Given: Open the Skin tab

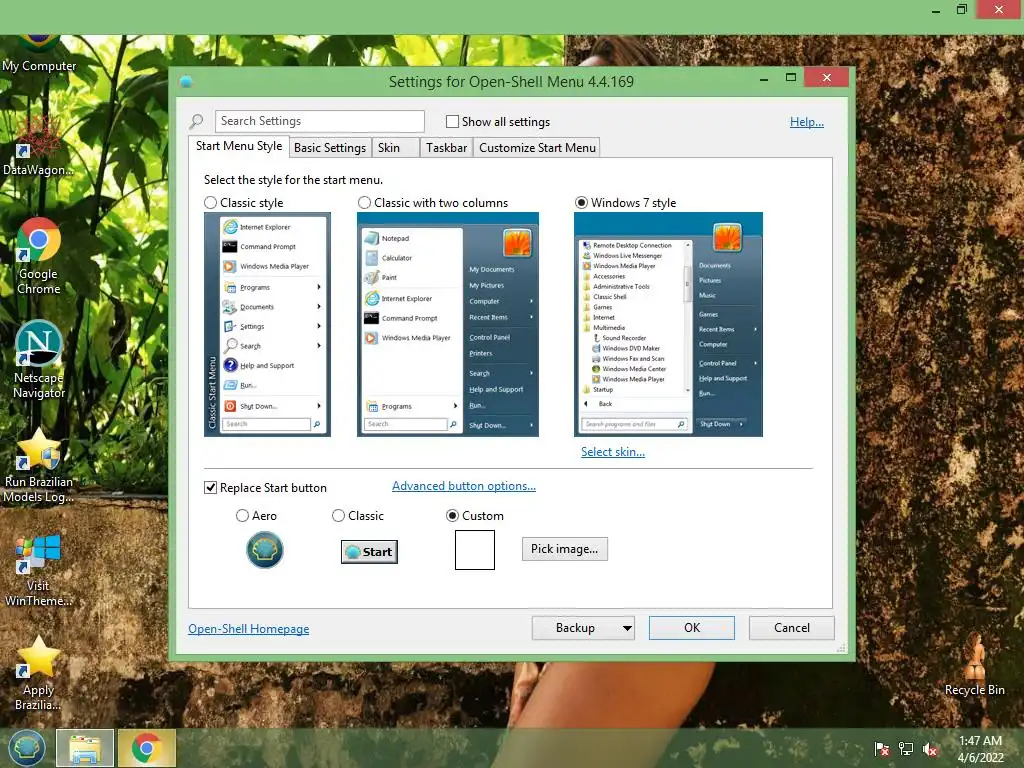Looking at the screenshot, I should pyautogui.click(x=395, y=148).
